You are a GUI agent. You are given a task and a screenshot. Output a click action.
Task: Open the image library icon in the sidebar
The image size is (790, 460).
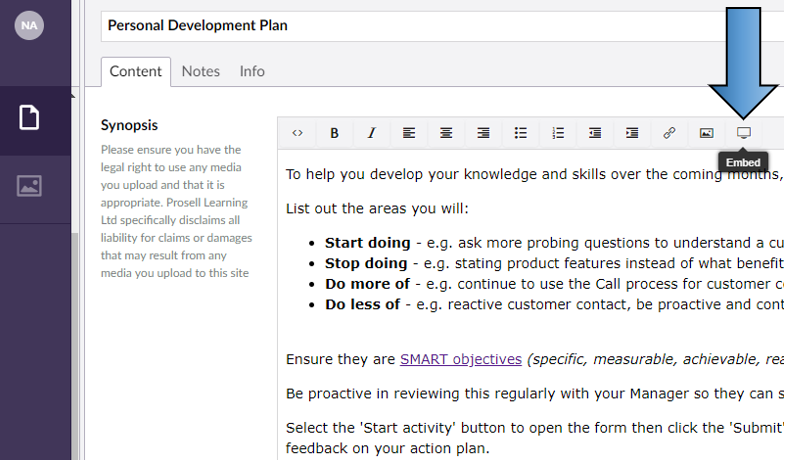(29, 186)
